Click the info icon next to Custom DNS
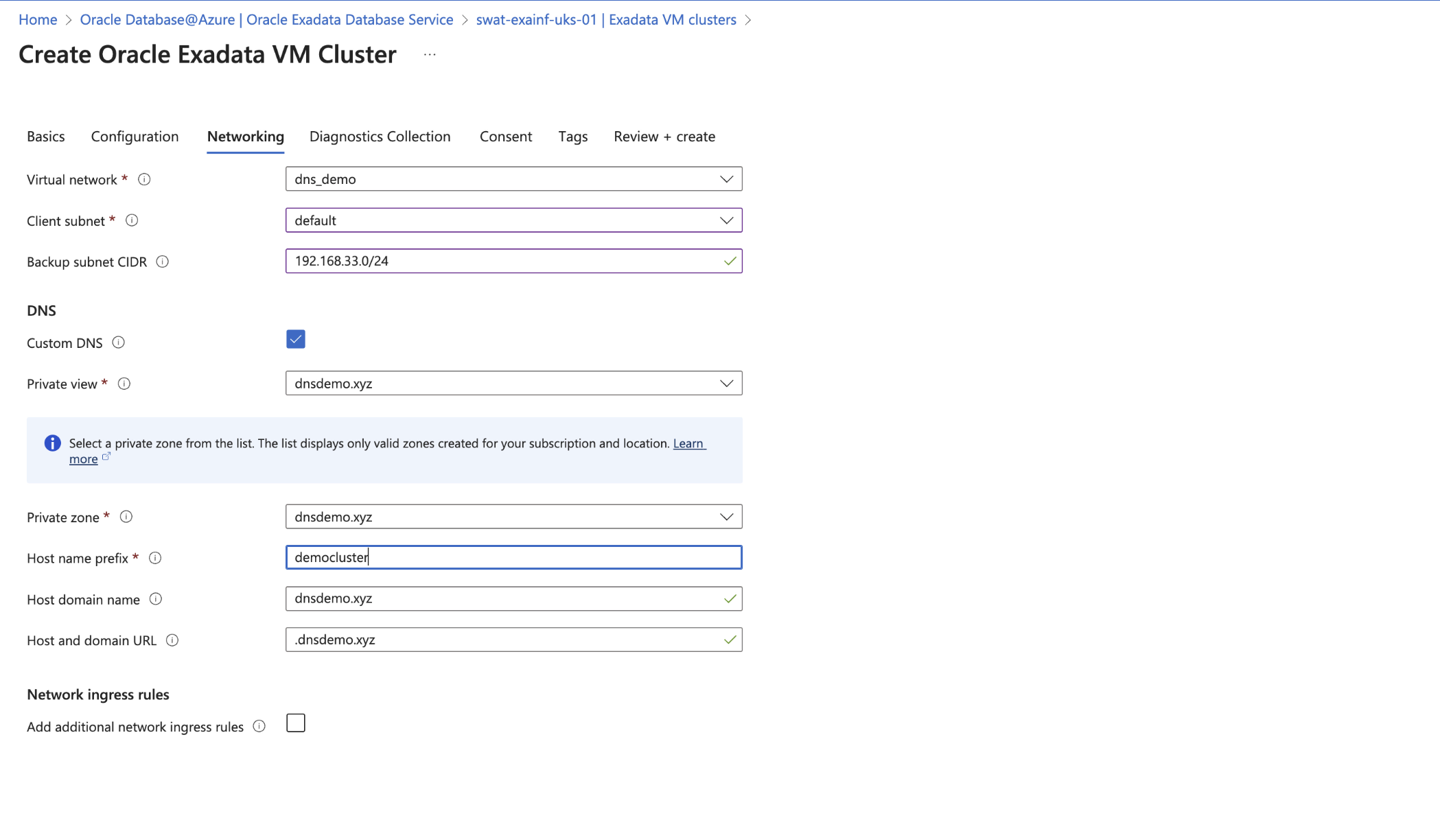 coord(119,342)
